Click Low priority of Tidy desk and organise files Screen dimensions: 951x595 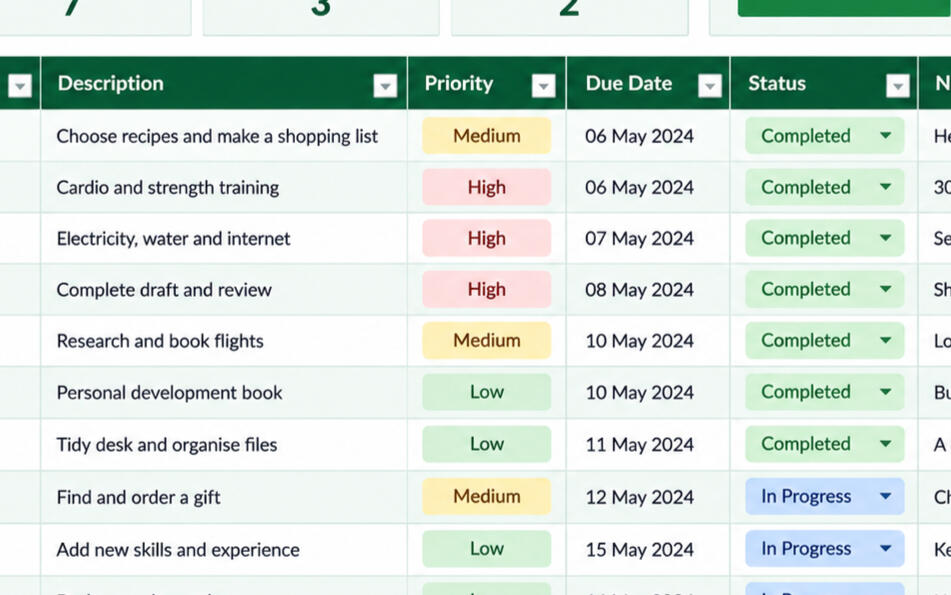pyautogui.click(x=486, y=444)
